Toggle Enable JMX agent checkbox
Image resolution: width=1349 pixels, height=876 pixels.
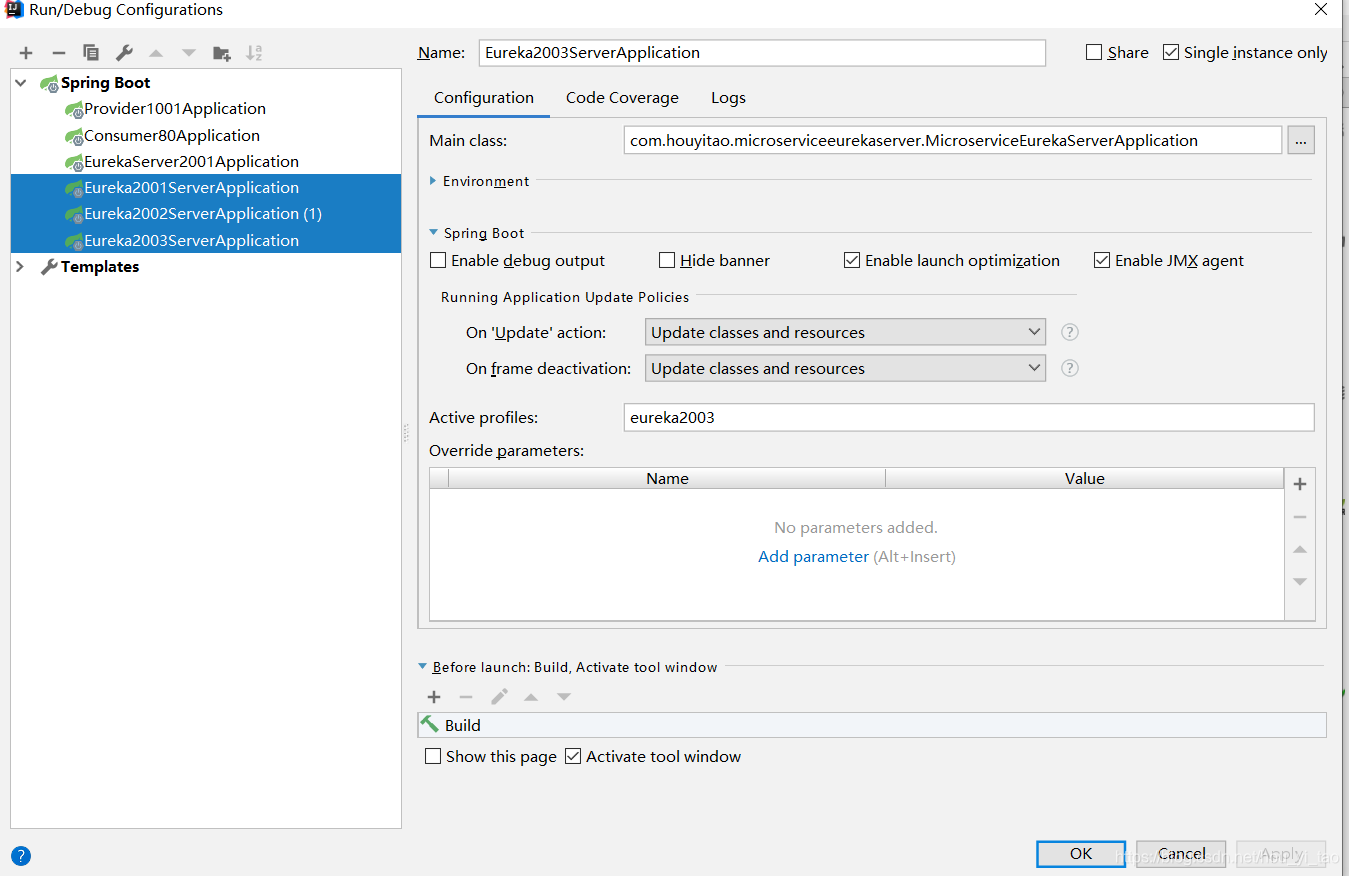pyautogui.click(x=1102, y=261)
